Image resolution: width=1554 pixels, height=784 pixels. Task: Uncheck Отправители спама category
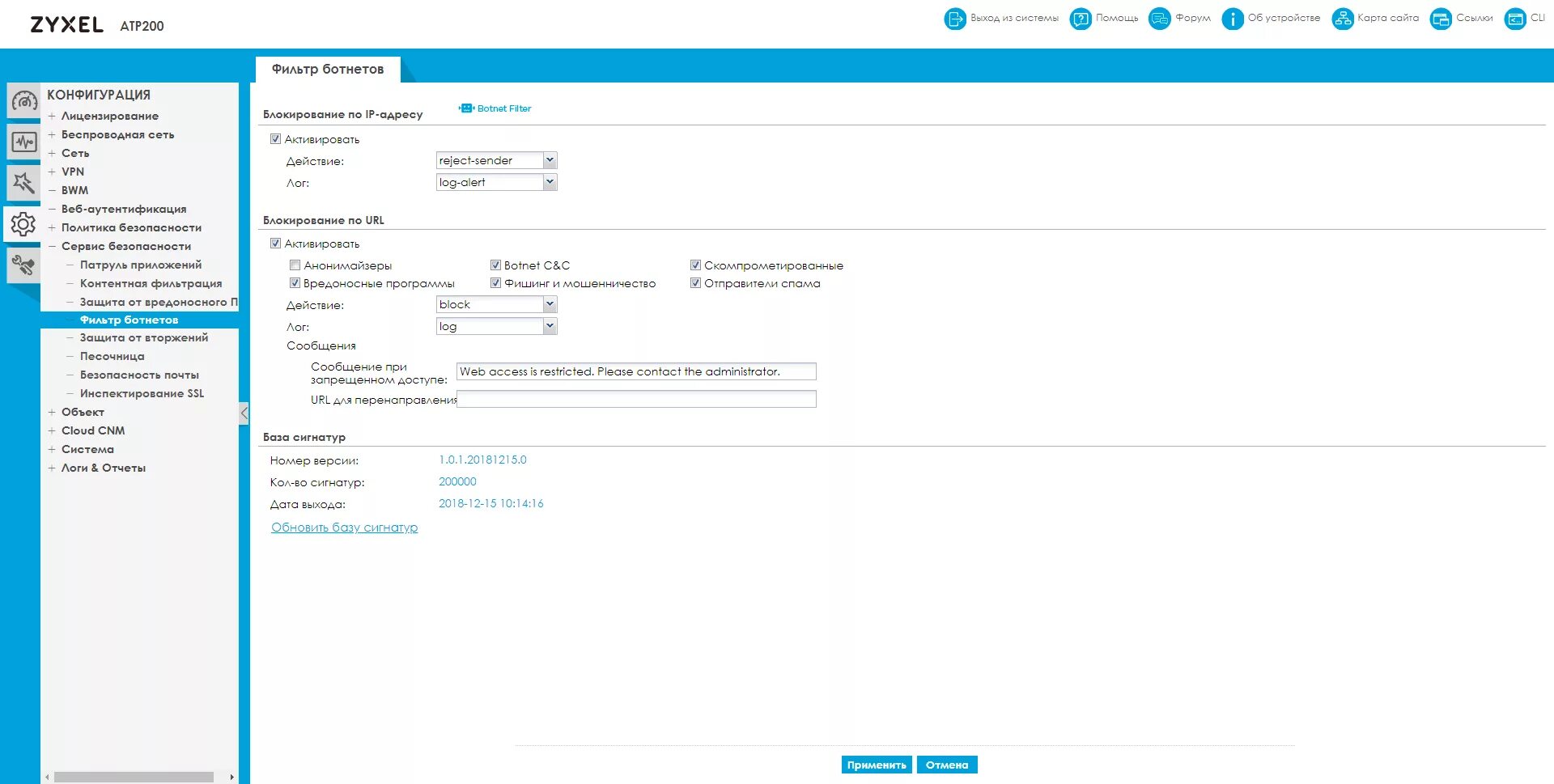695,283
